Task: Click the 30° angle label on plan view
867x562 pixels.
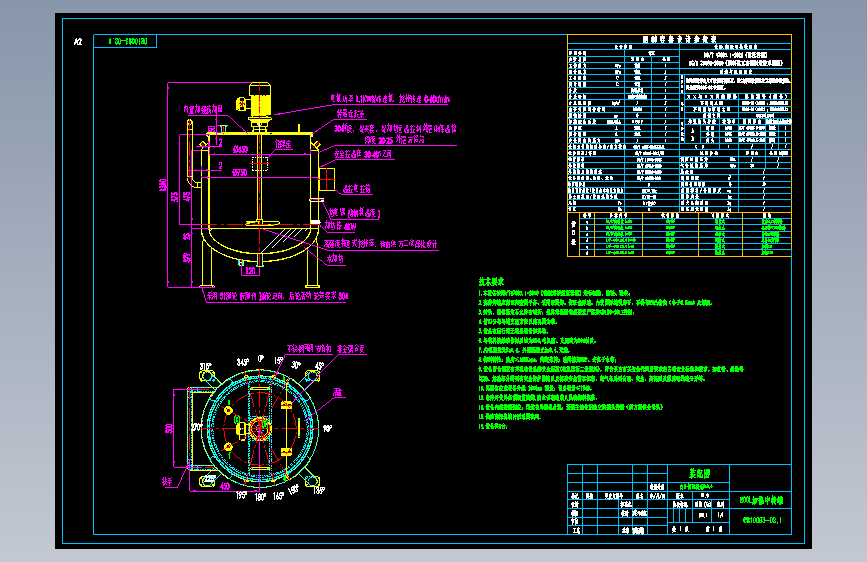Action: (296, 365)
